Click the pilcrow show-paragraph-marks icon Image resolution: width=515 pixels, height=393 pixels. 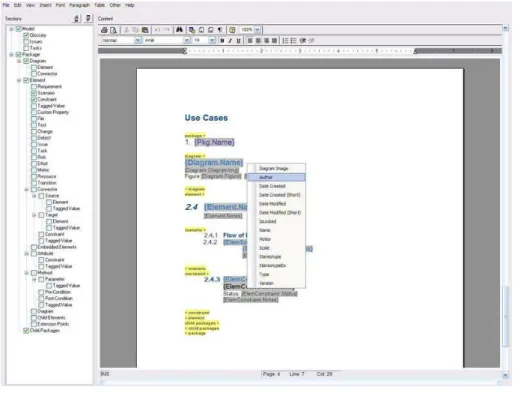pyautogui.click(x=220, y=30)
